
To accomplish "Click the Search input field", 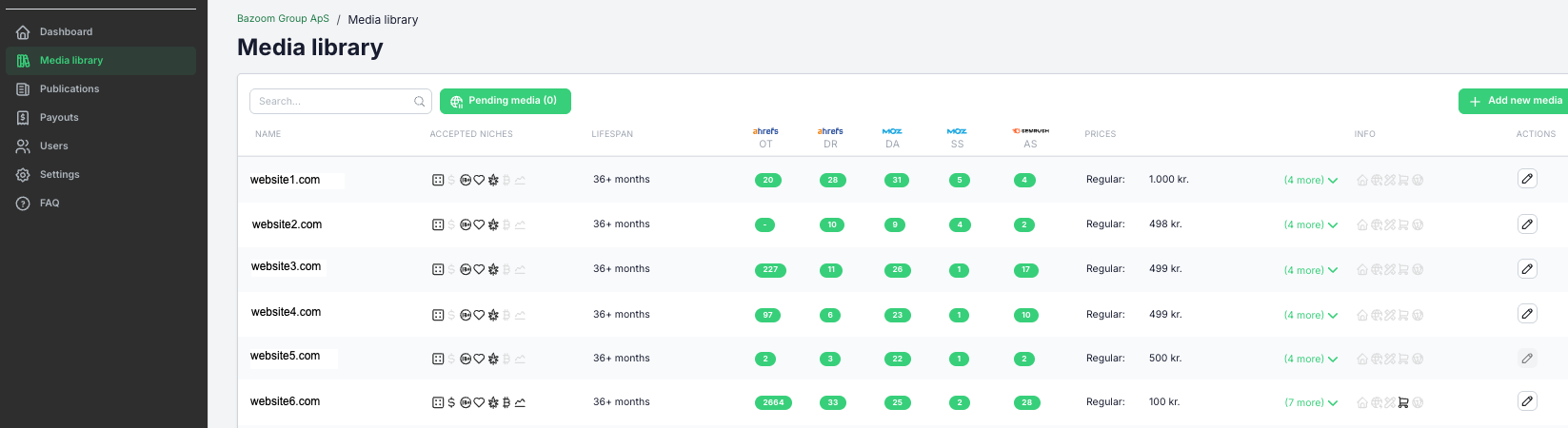I will click(333, 101).
